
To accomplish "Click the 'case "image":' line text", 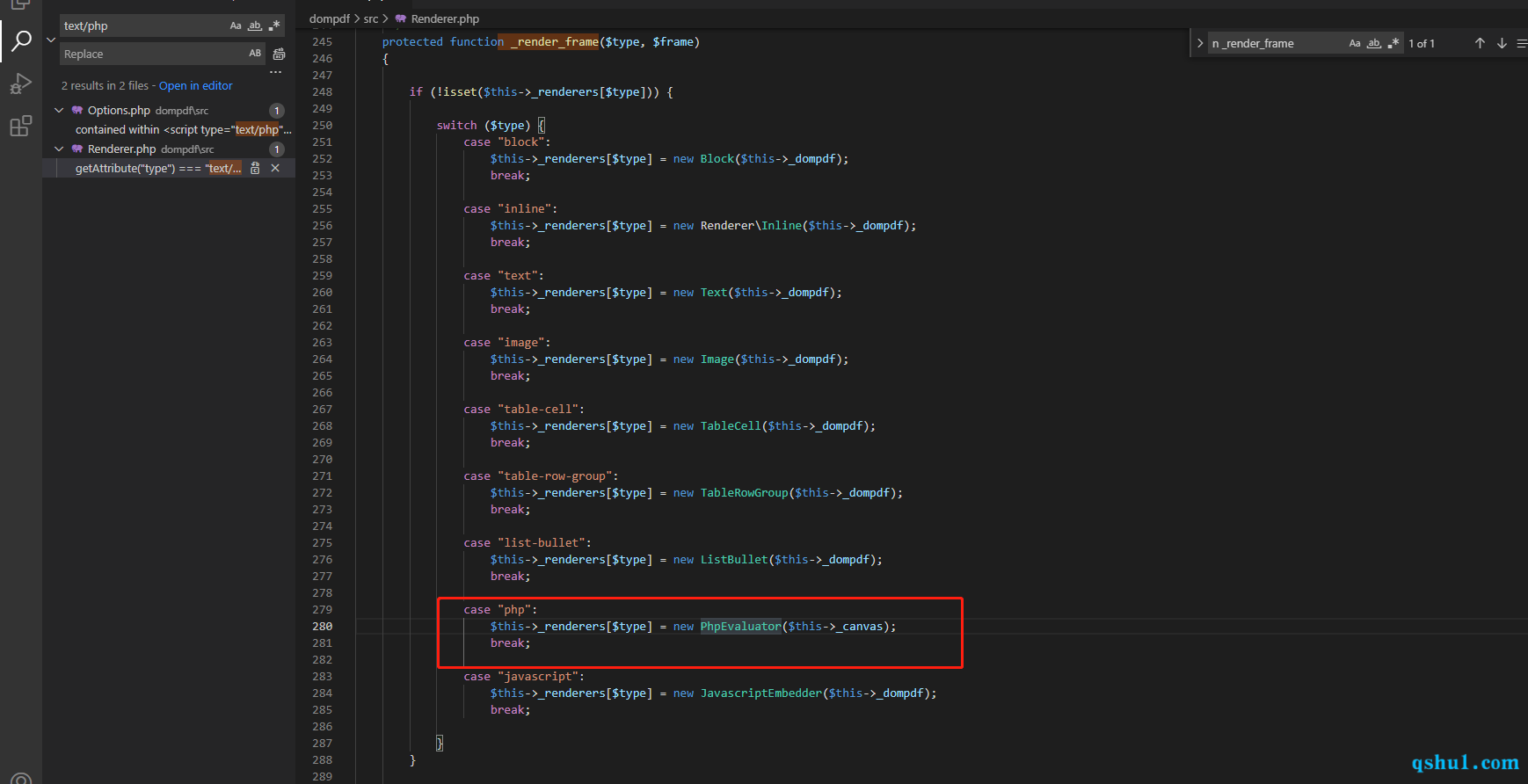I will click(x=507, y=343).
